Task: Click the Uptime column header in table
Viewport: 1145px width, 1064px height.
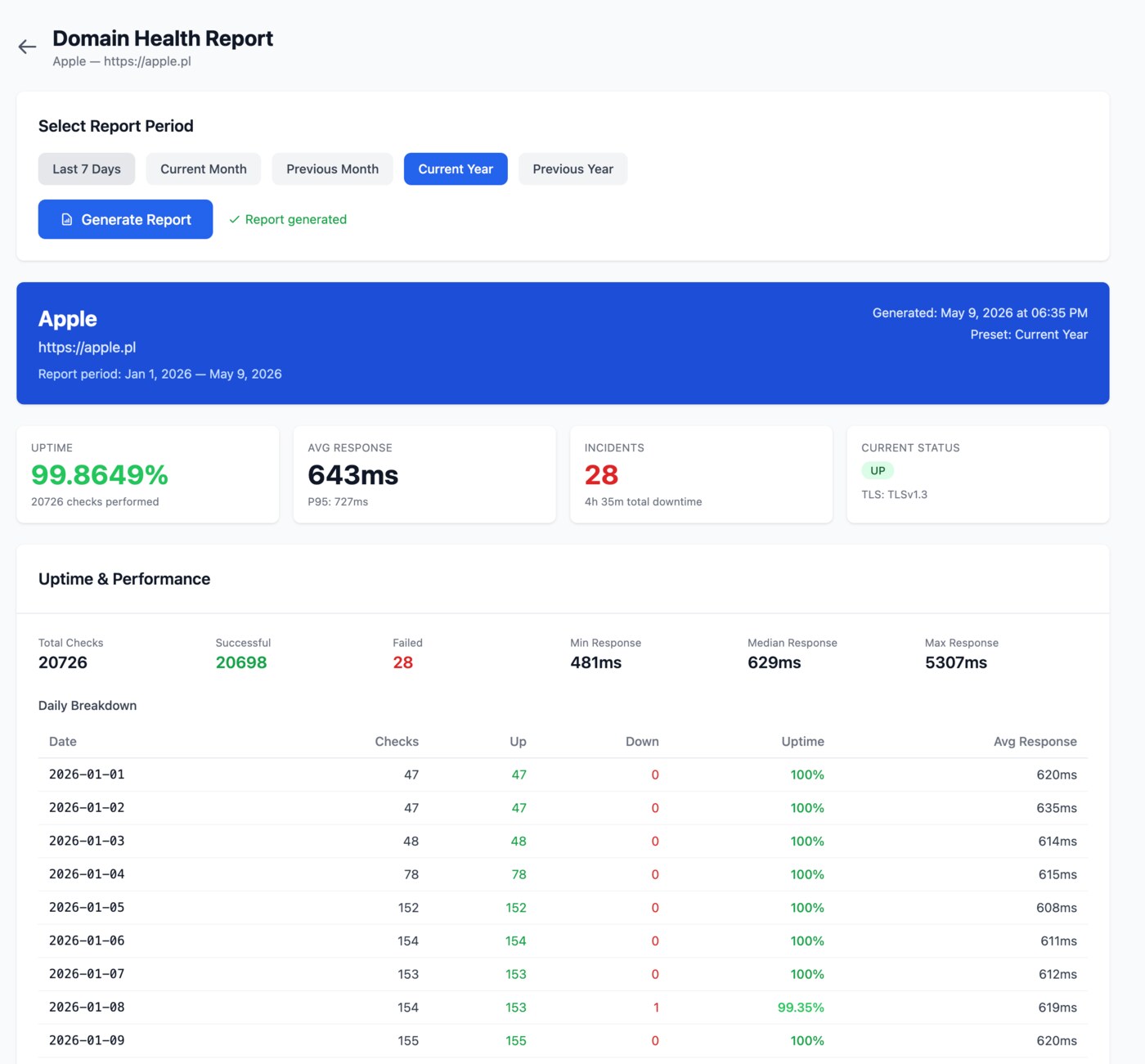Action: 802,742
